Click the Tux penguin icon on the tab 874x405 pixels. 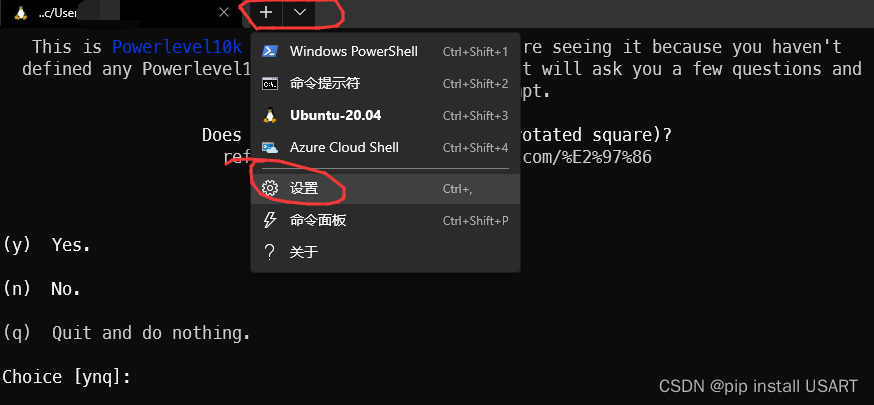[x=18, y=13]
